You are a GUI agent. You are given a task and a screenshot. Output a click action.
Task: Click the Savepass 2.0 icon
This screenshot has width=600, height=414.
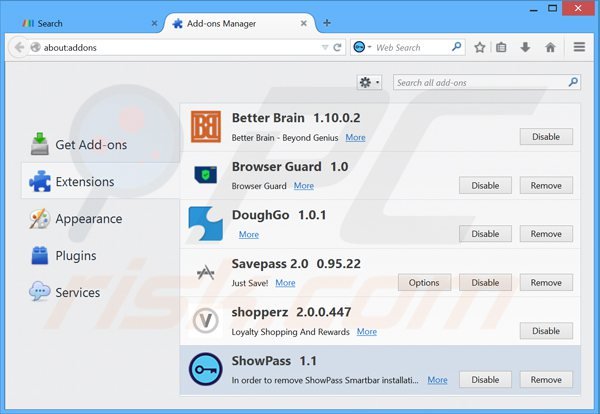click(206, 272)
